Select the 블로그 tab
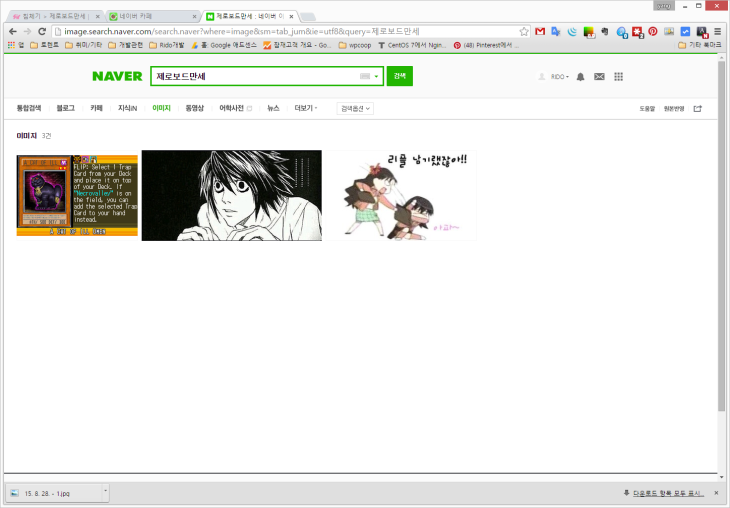730x508 pixels. pyautogui.click(x=66, y=108)
